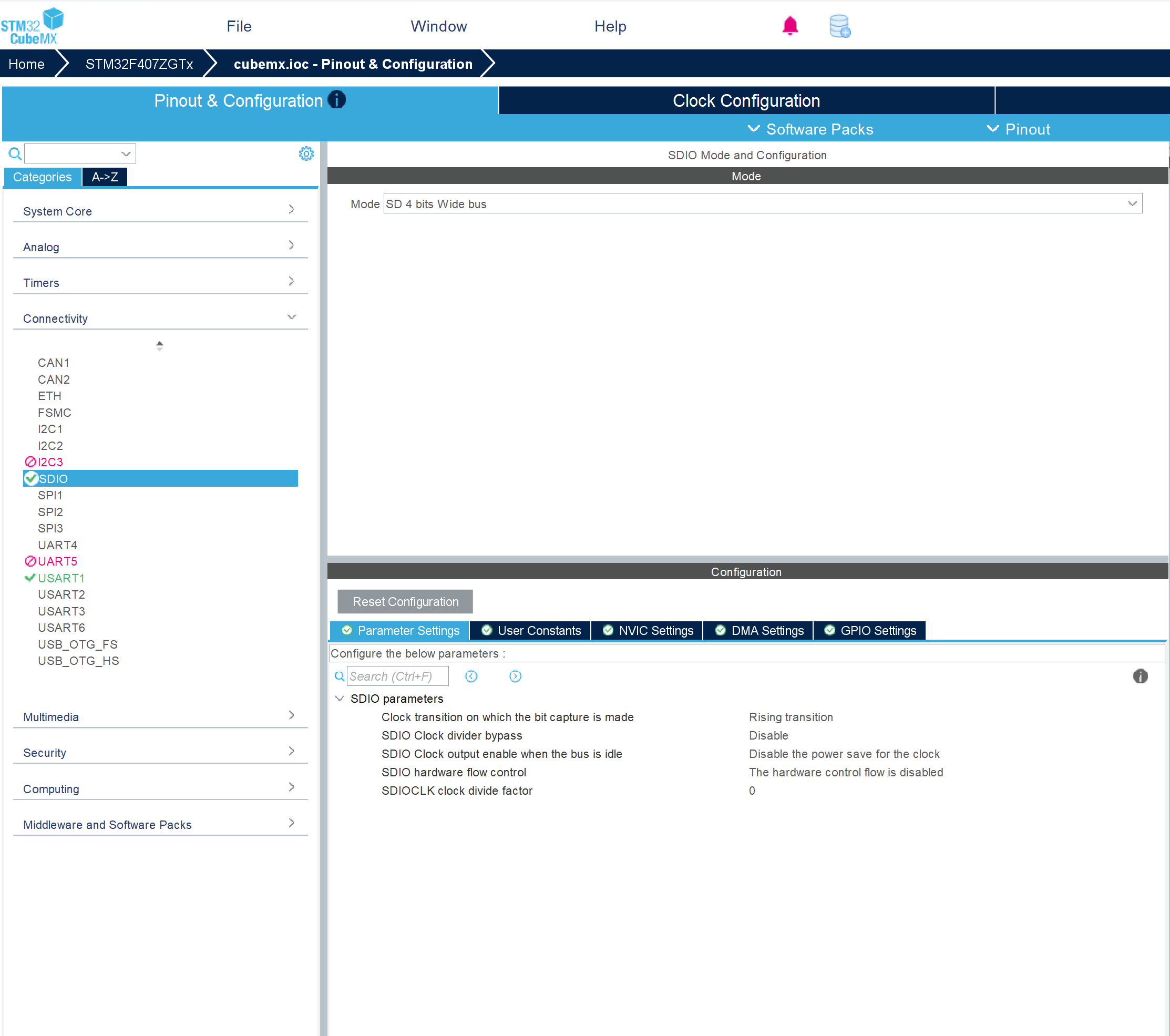Click the Pinout & Configuration info icon
Image resolution: width=1170 pixels, height=1036 pixels.
point(336,99)
